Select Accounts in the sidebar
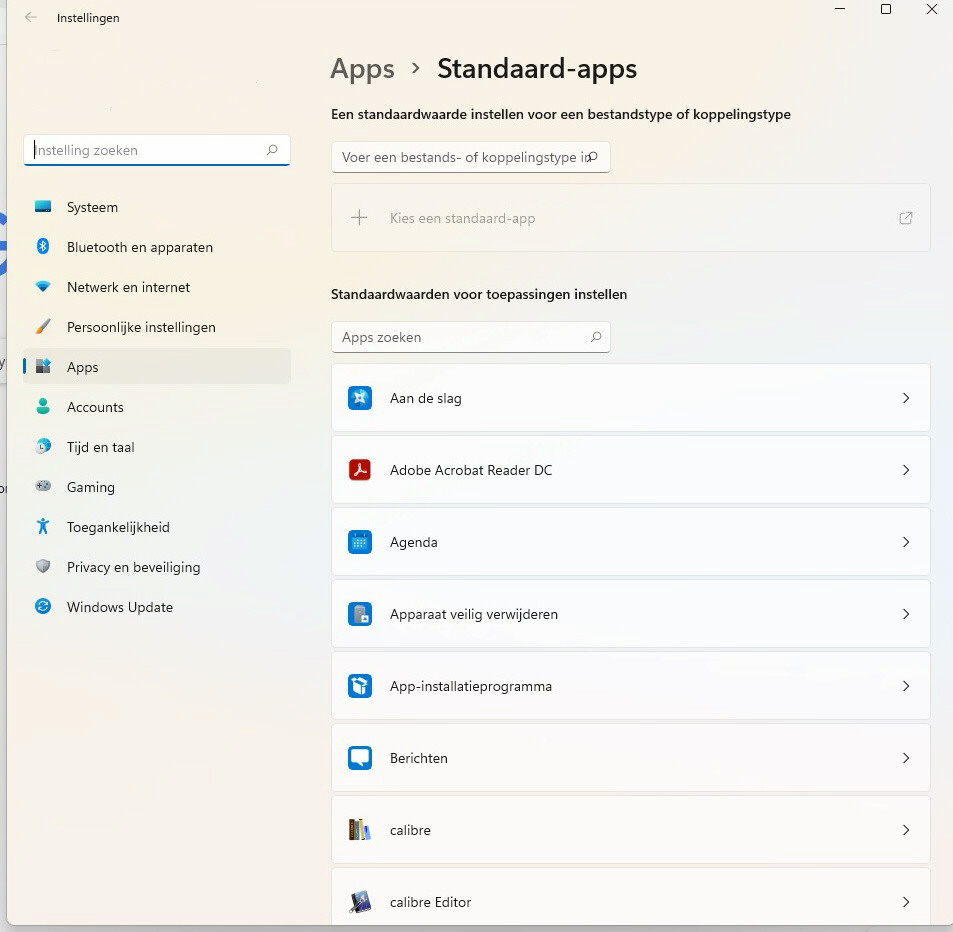 click(157, 407)
